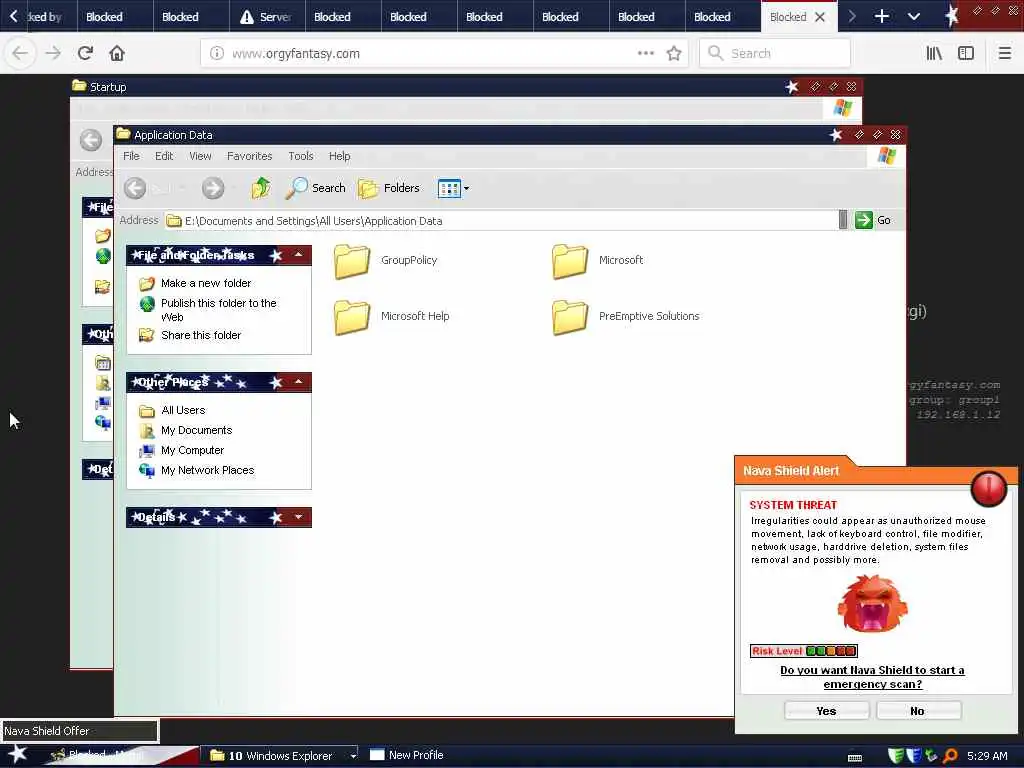1024x768 pixels.
Task: Click the Risk Level meter
Action: (x=803, y=651)
